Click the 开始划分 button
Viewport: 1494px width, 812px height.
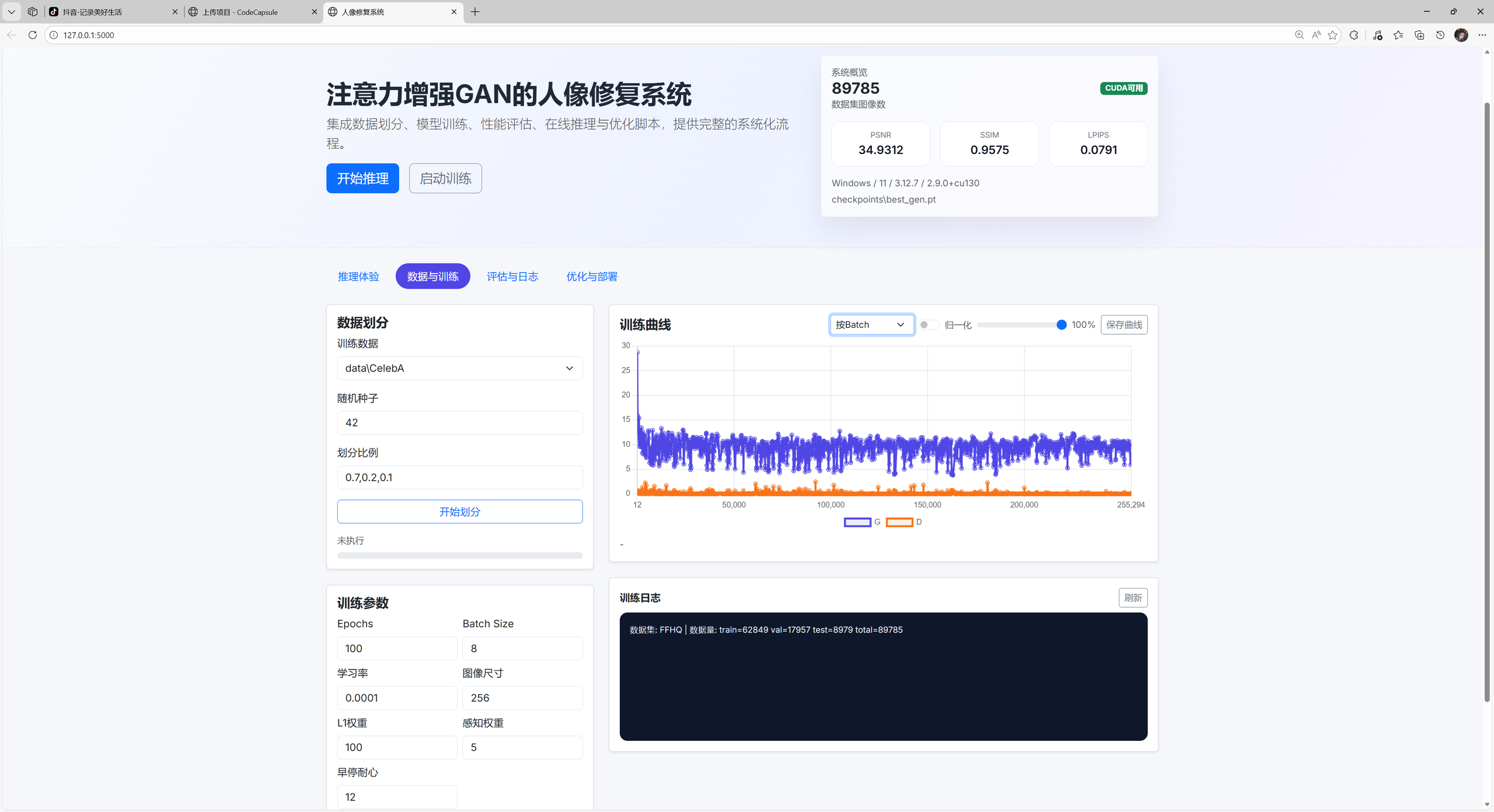click(459, 512)
